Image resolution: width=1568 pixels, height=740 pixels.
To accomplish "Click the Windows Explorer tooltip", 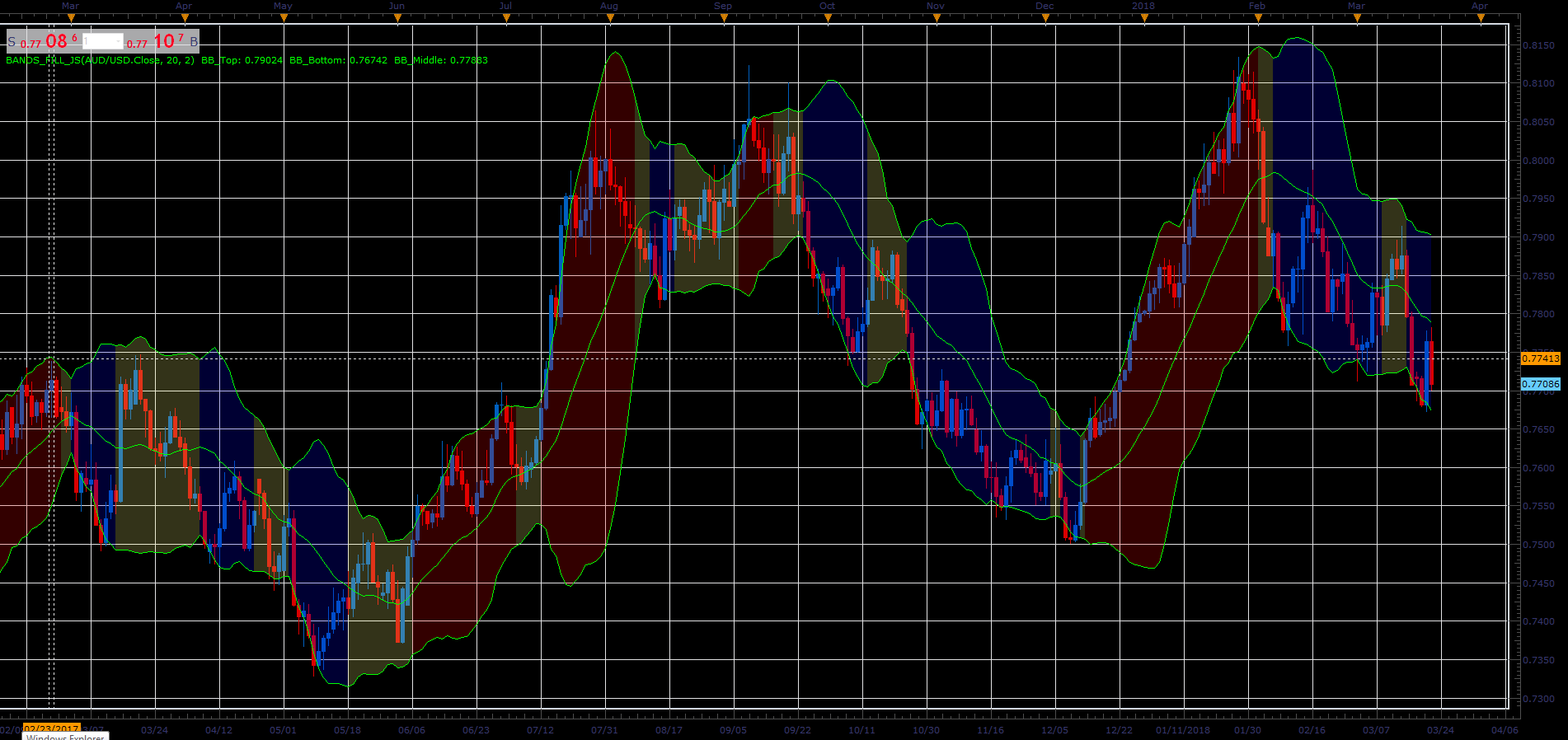I will [65, 737].
